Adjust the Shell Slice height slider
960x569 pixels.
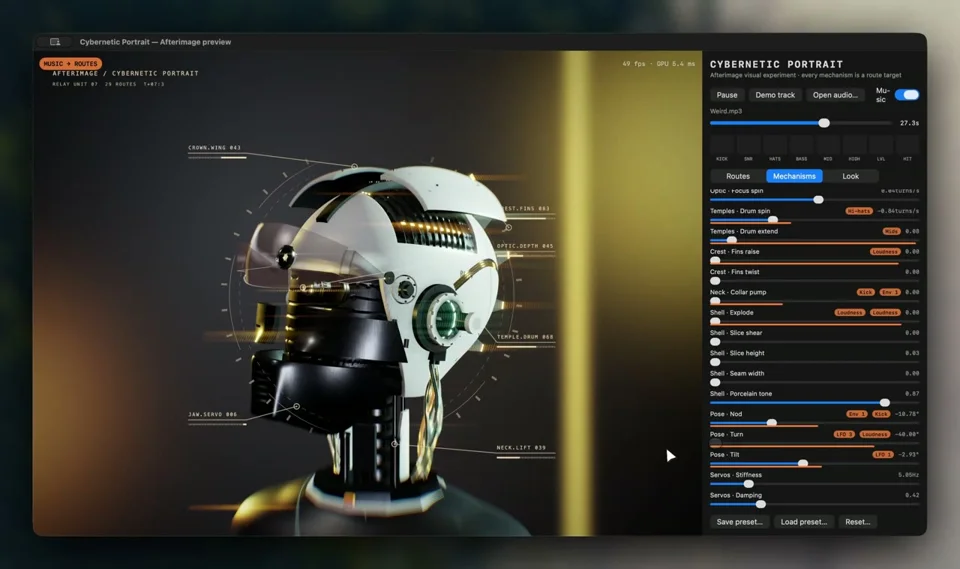tap(814, 362)
